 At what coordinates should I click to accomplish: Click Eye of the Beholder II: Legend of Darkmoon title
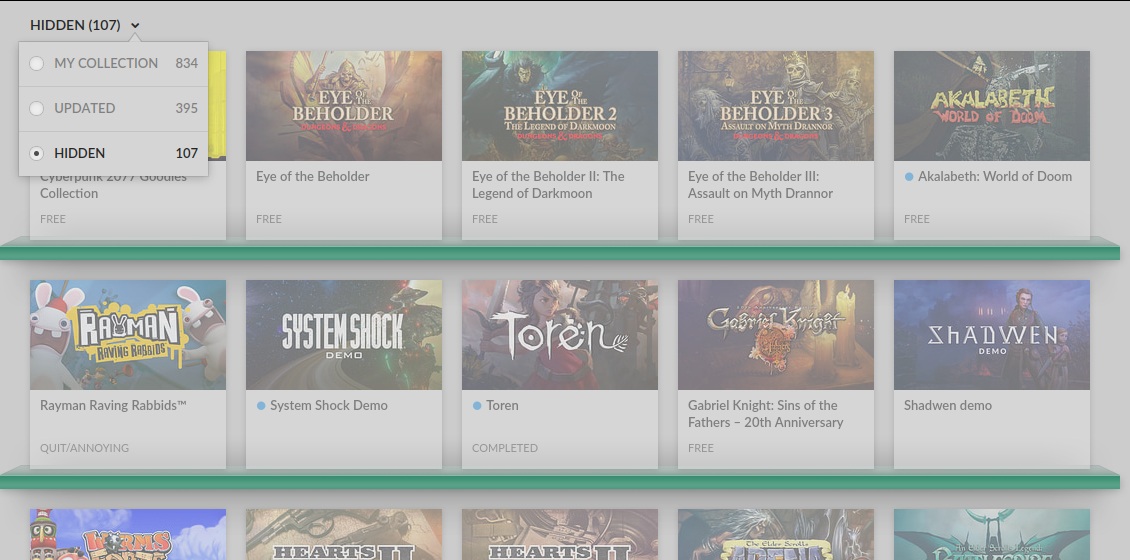548,185
